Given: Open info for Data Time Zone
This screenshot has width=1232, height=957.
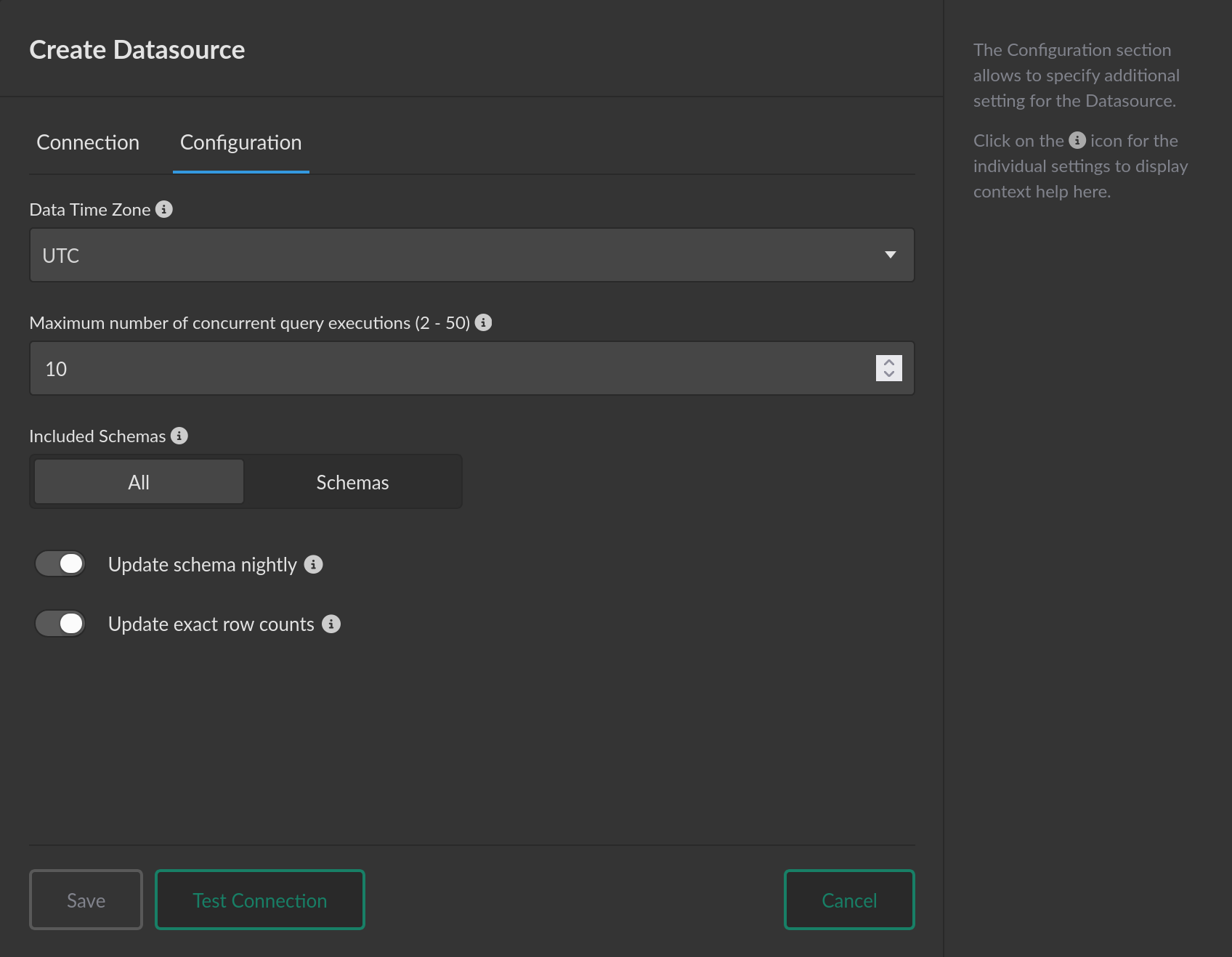Looking at the screenshot, I should coord(164,209).
